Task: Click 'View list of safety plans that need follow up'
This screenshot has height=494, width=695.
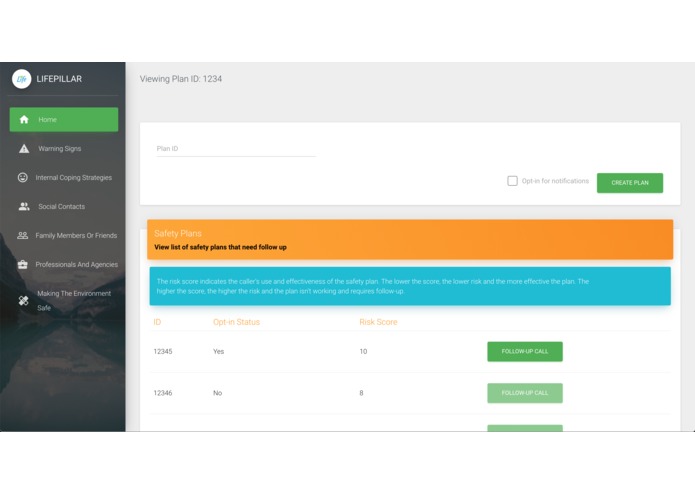Action: tap(220, 247)
